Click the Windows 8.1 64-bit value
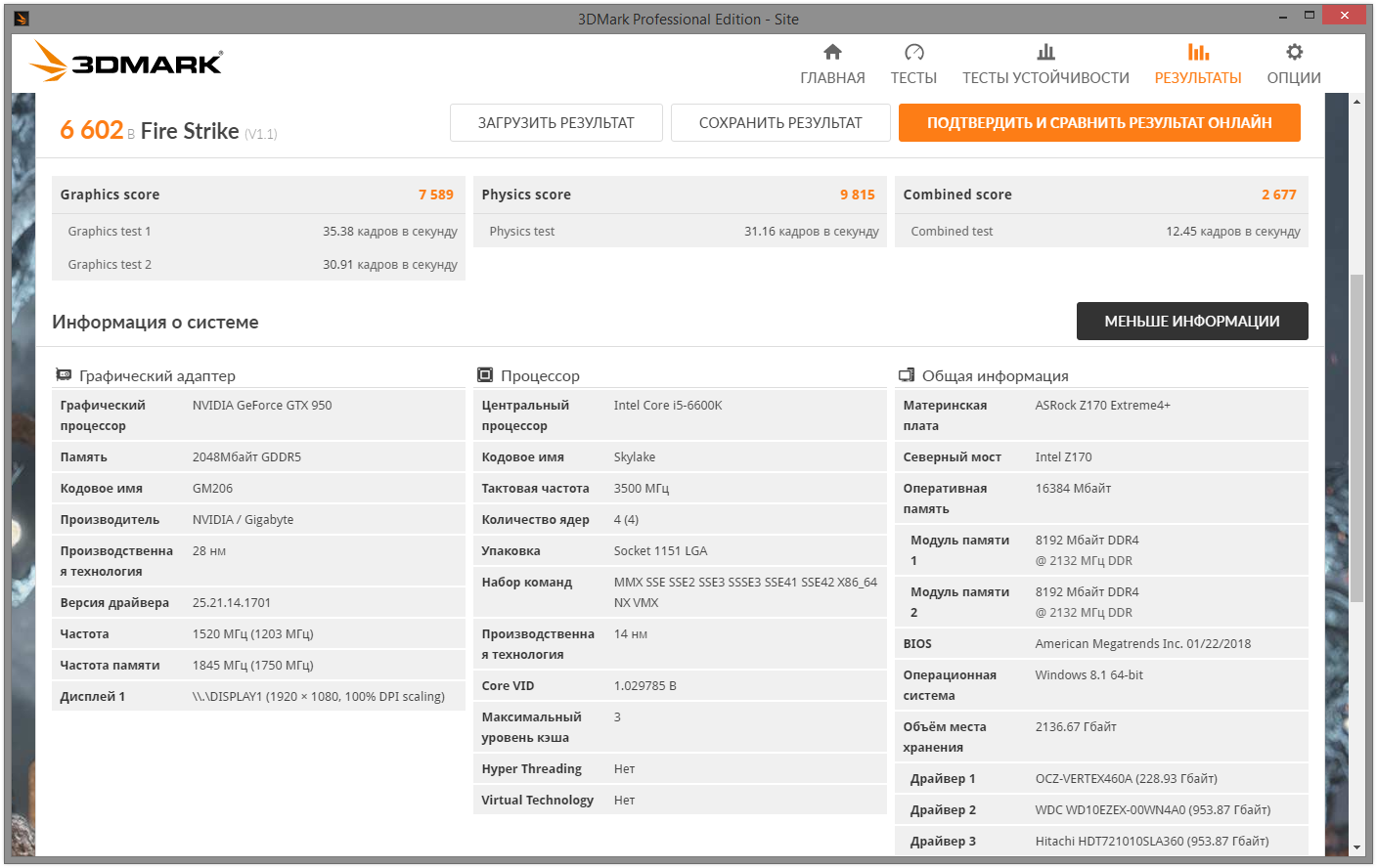Viewport: 1377px width, 868px height. point(1089,675)
